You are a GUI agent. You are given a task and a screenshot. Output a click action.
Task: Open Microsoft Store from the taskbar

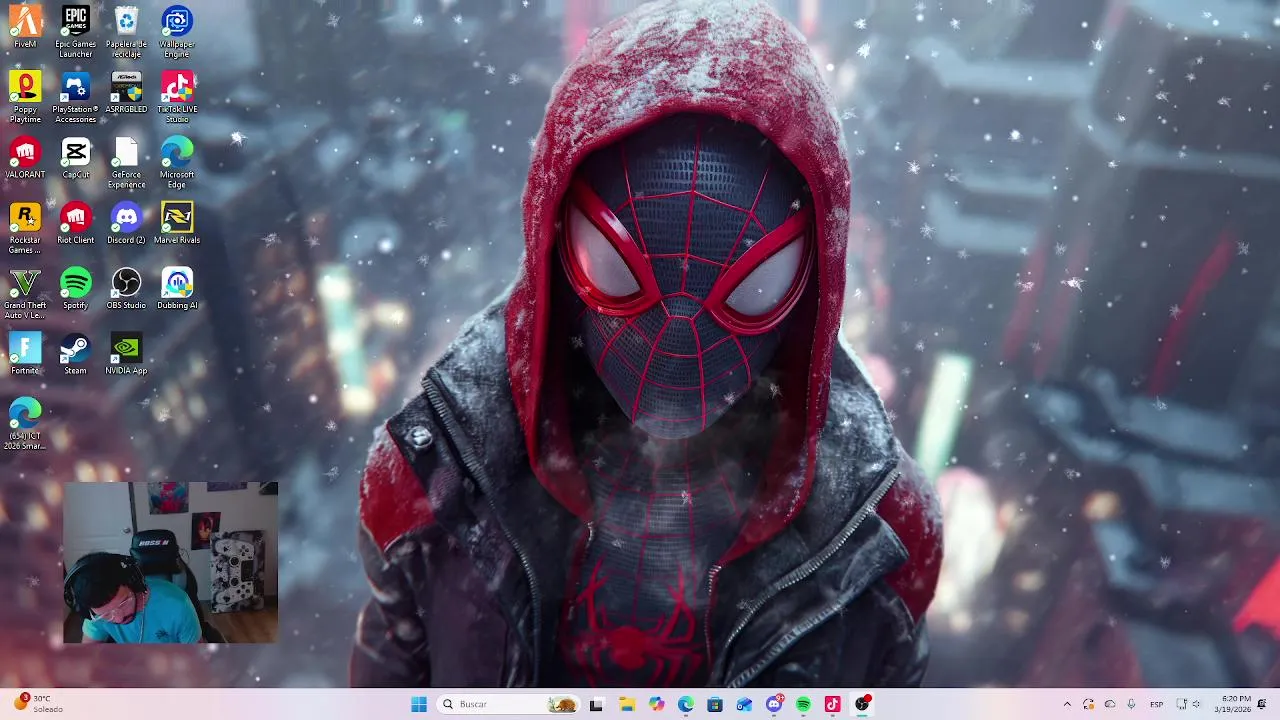tap(715, 704)
